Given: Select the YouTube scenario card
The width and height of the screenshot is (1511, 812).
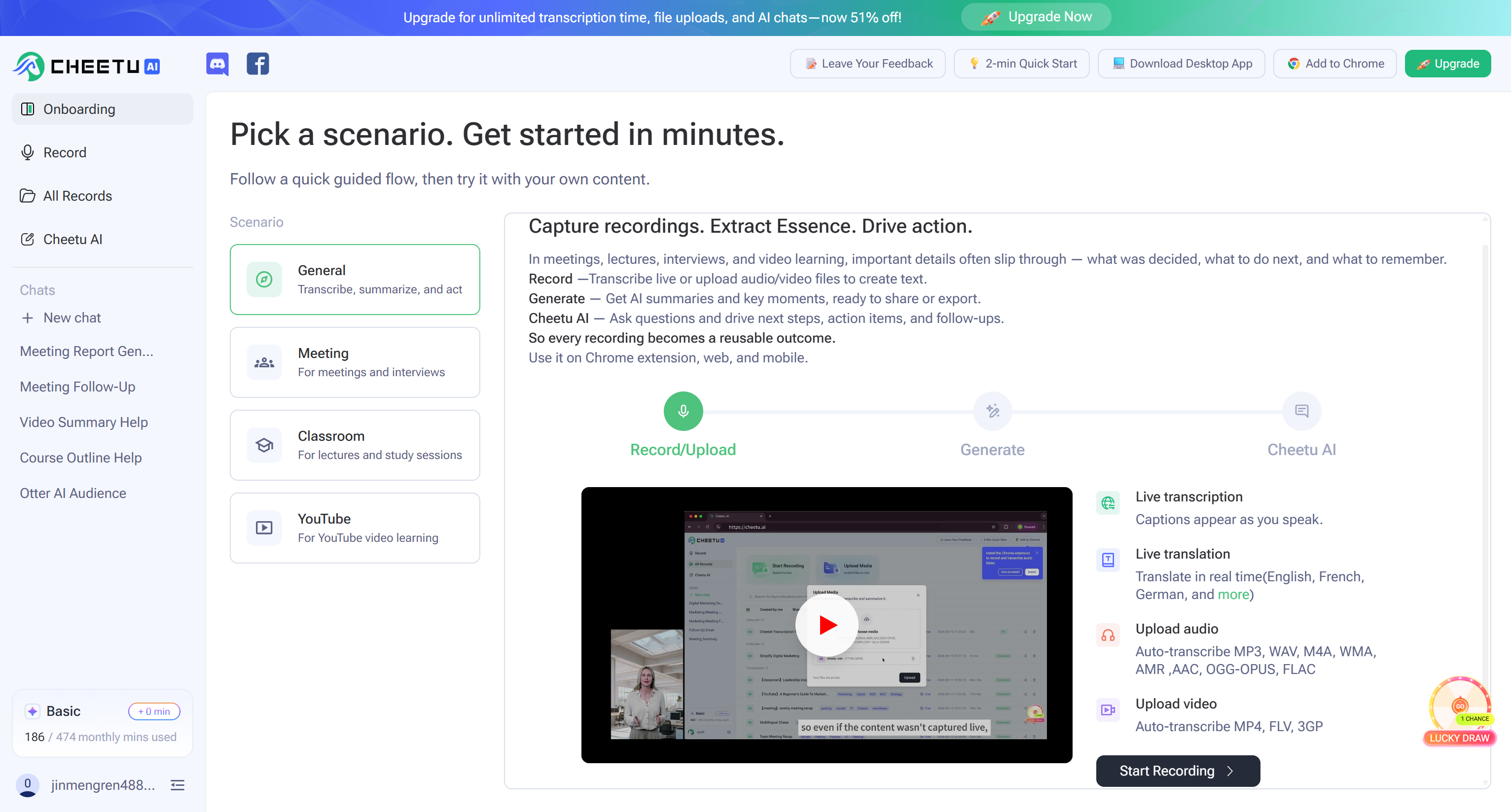Looking at the screenshot, I should point(355,528).
